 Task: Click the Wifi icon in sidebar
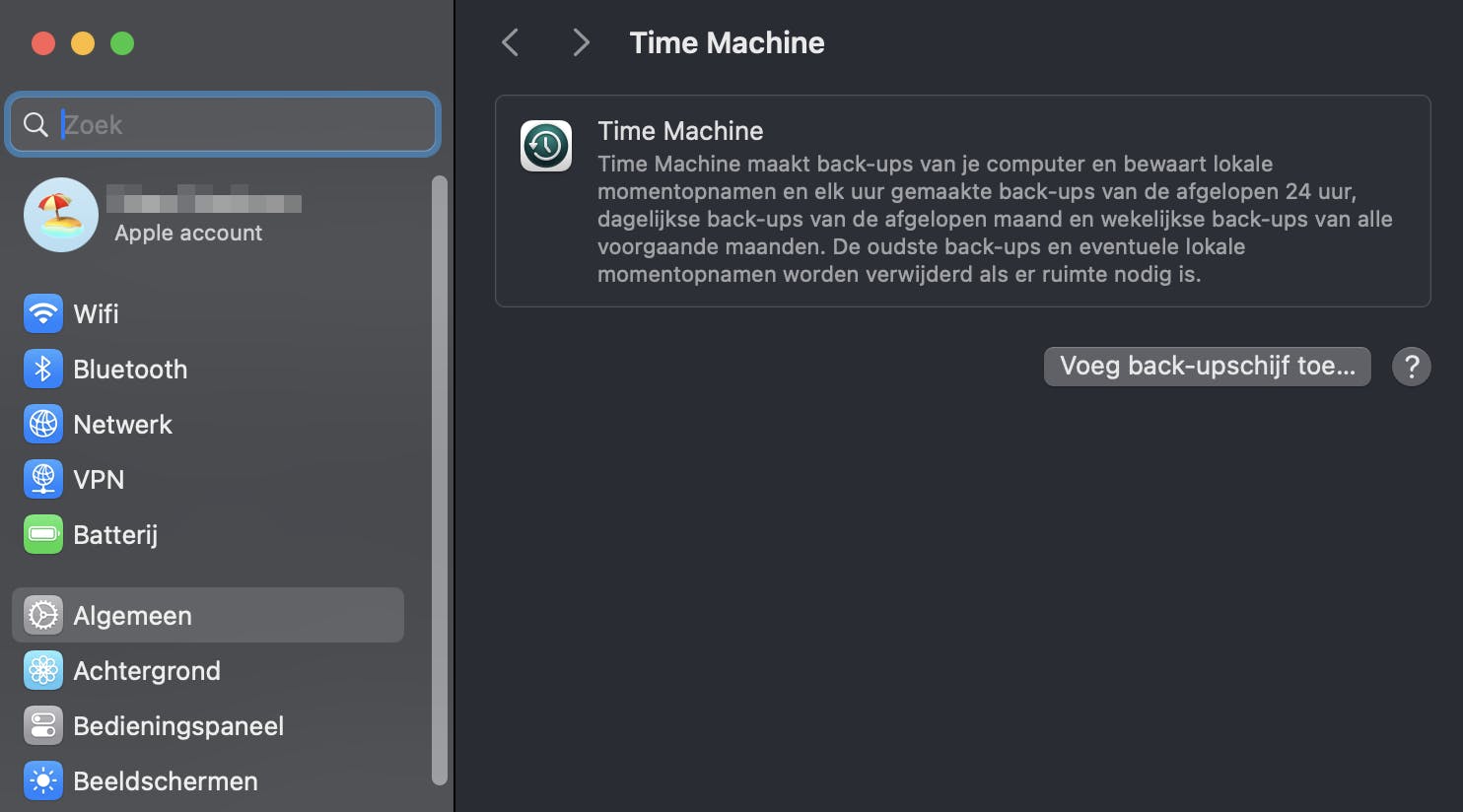(x=43, y=313)
